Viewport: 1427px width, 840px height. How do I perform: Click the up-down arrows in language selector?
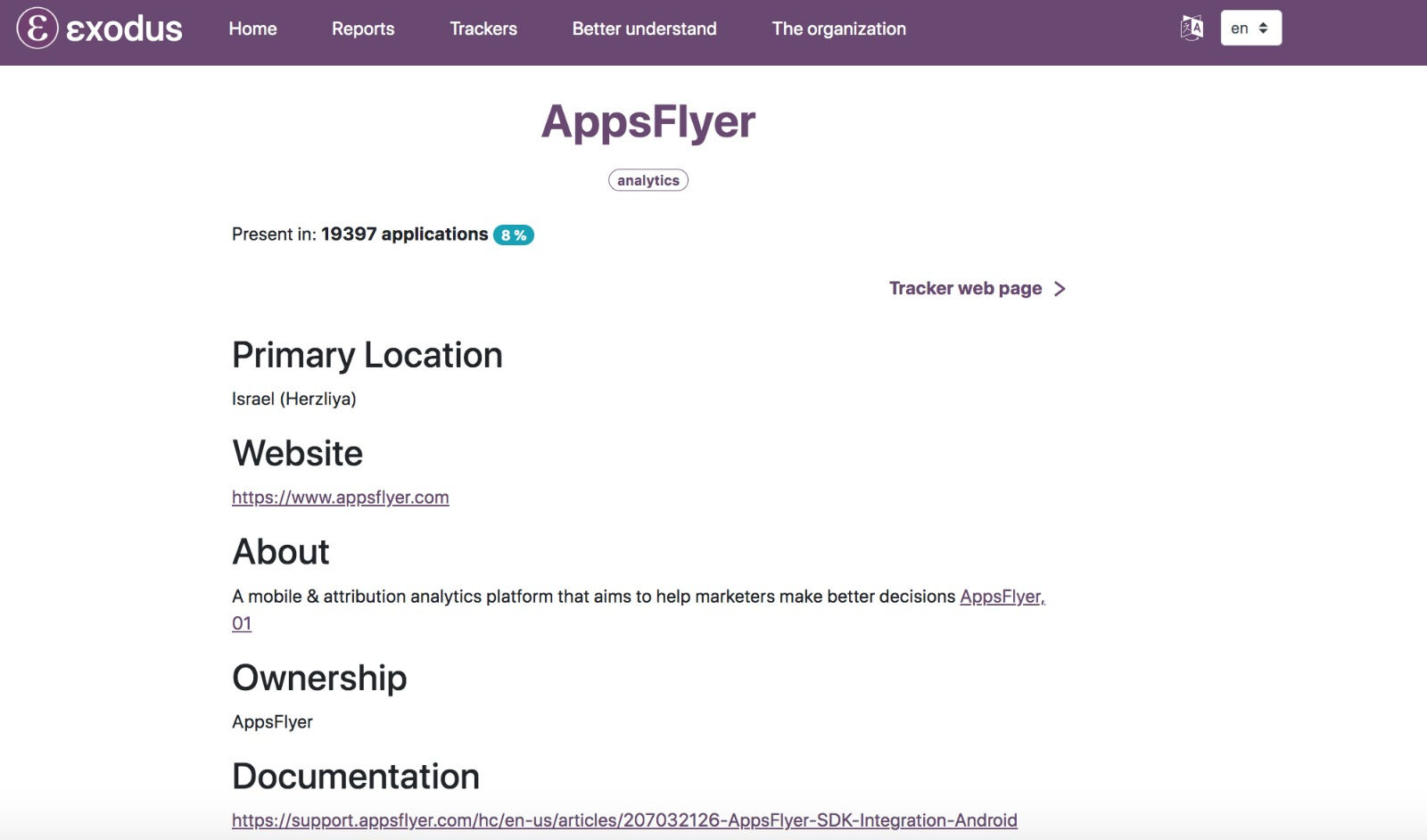pyautogui.click(x=1263, y=29)
